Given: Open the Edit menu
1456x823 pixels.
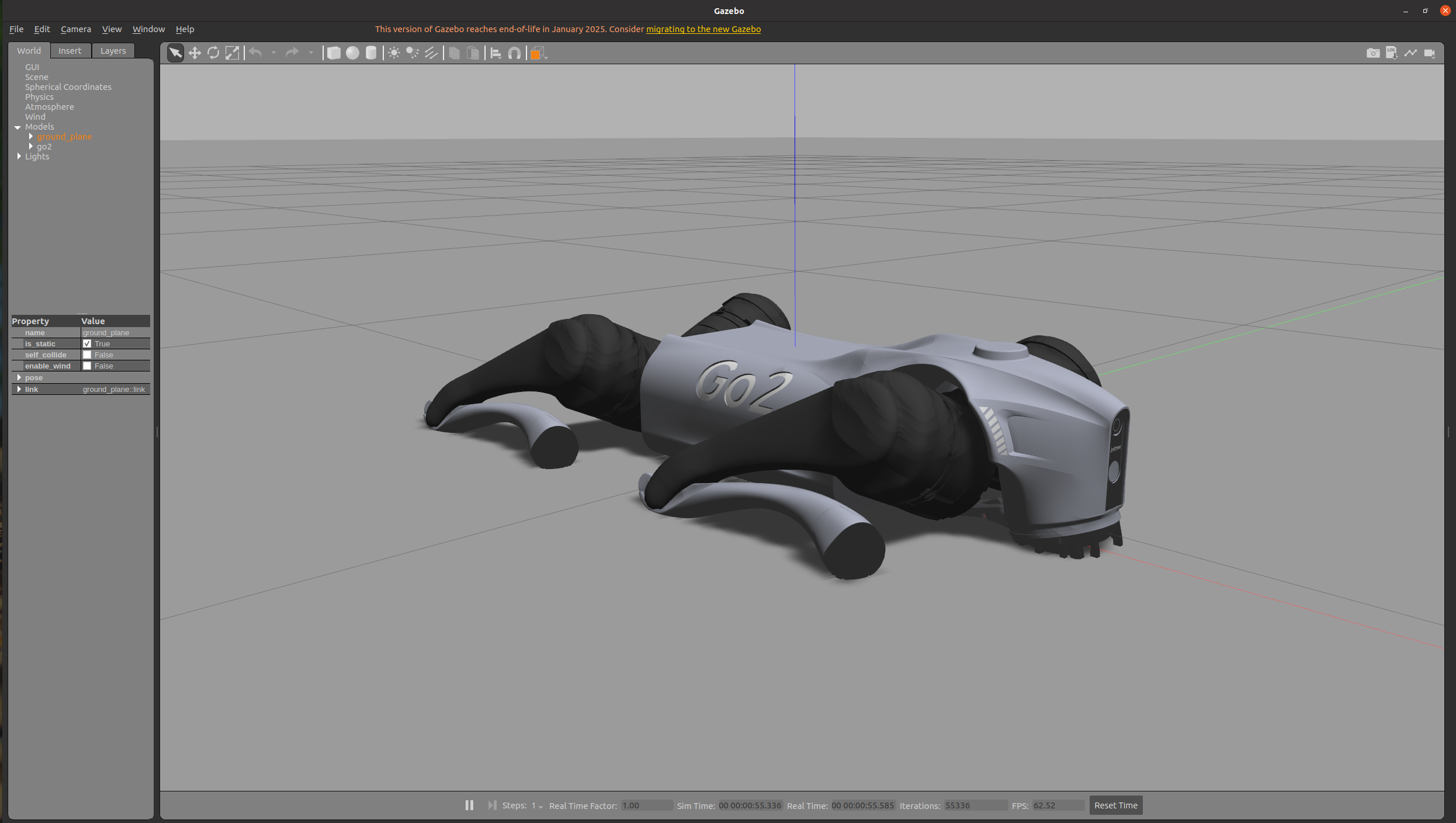Looking at the screenshot, I should [x=42, y=29].
